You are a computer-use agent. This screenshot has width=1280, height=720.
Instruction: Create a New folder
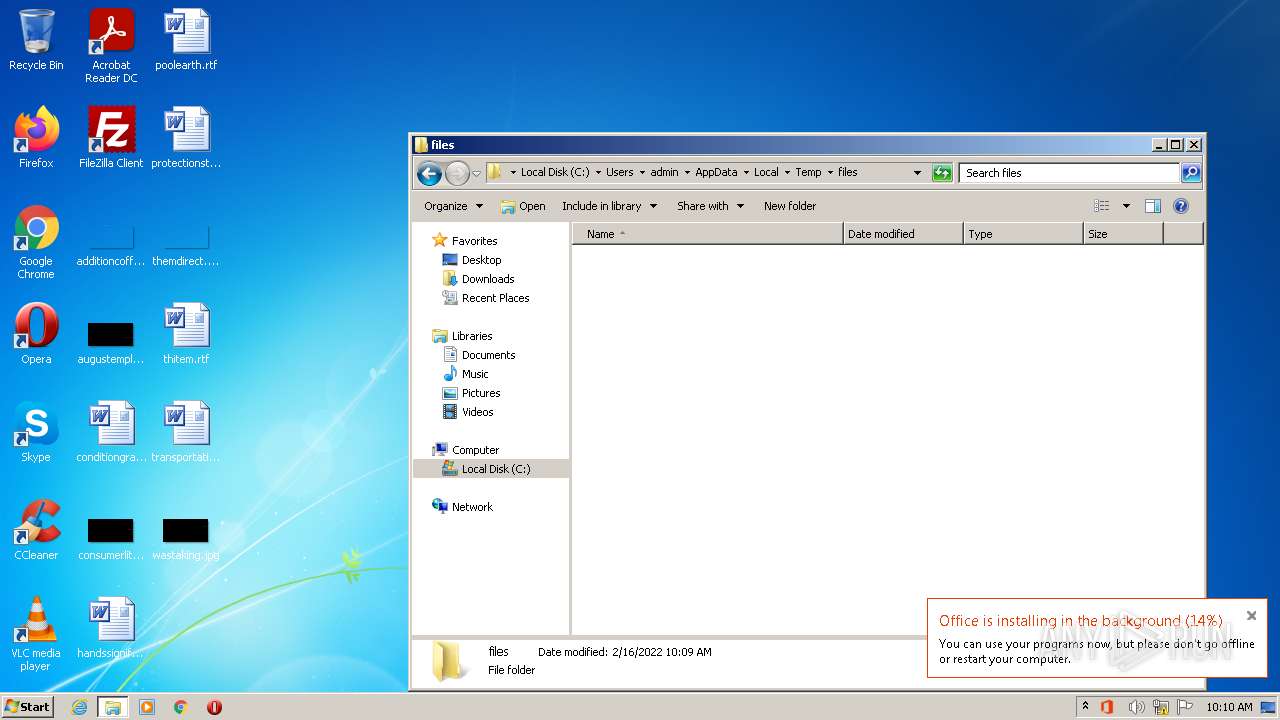click(790, 206)
